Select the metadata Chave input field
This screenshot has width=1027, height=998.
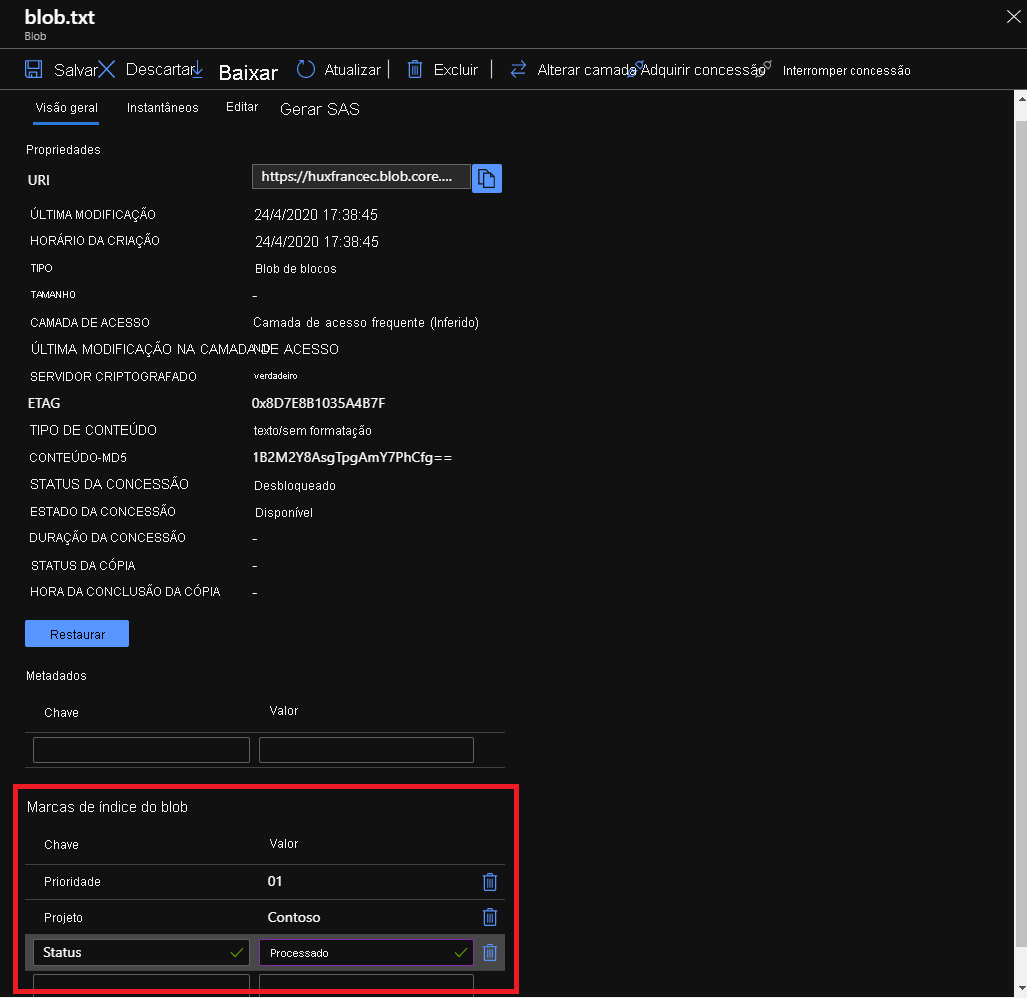point(140,750)
